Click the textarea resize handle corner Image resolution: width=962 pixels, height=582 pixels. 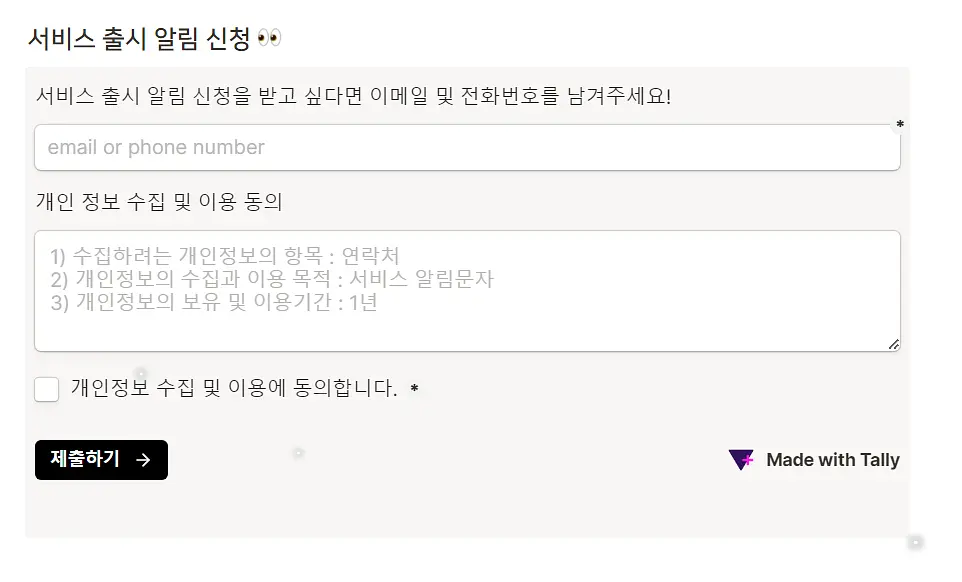(x=894, y=345)
